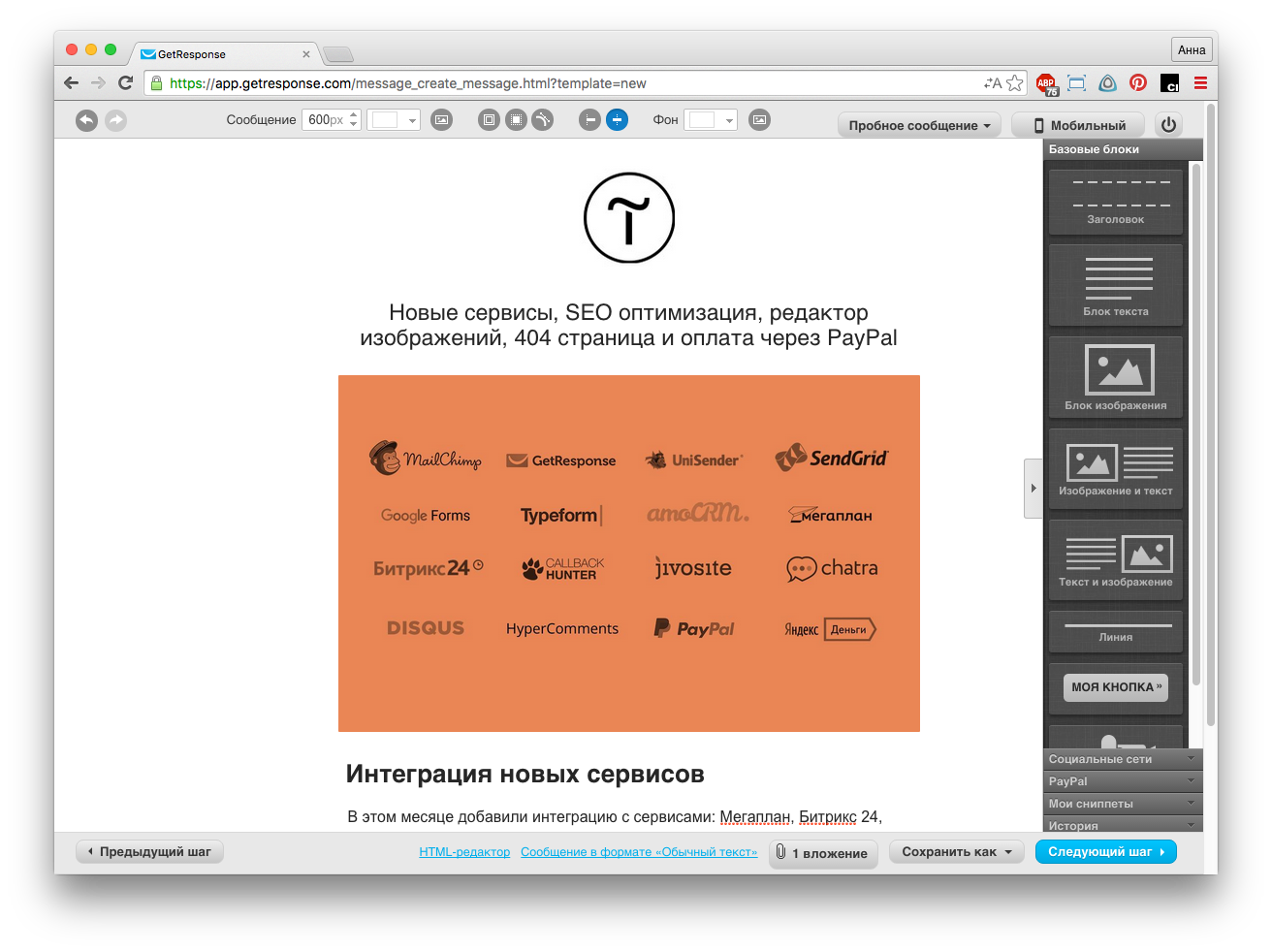Open the Сохранить как dropdown
The image size is (1272, 952).
956,852
